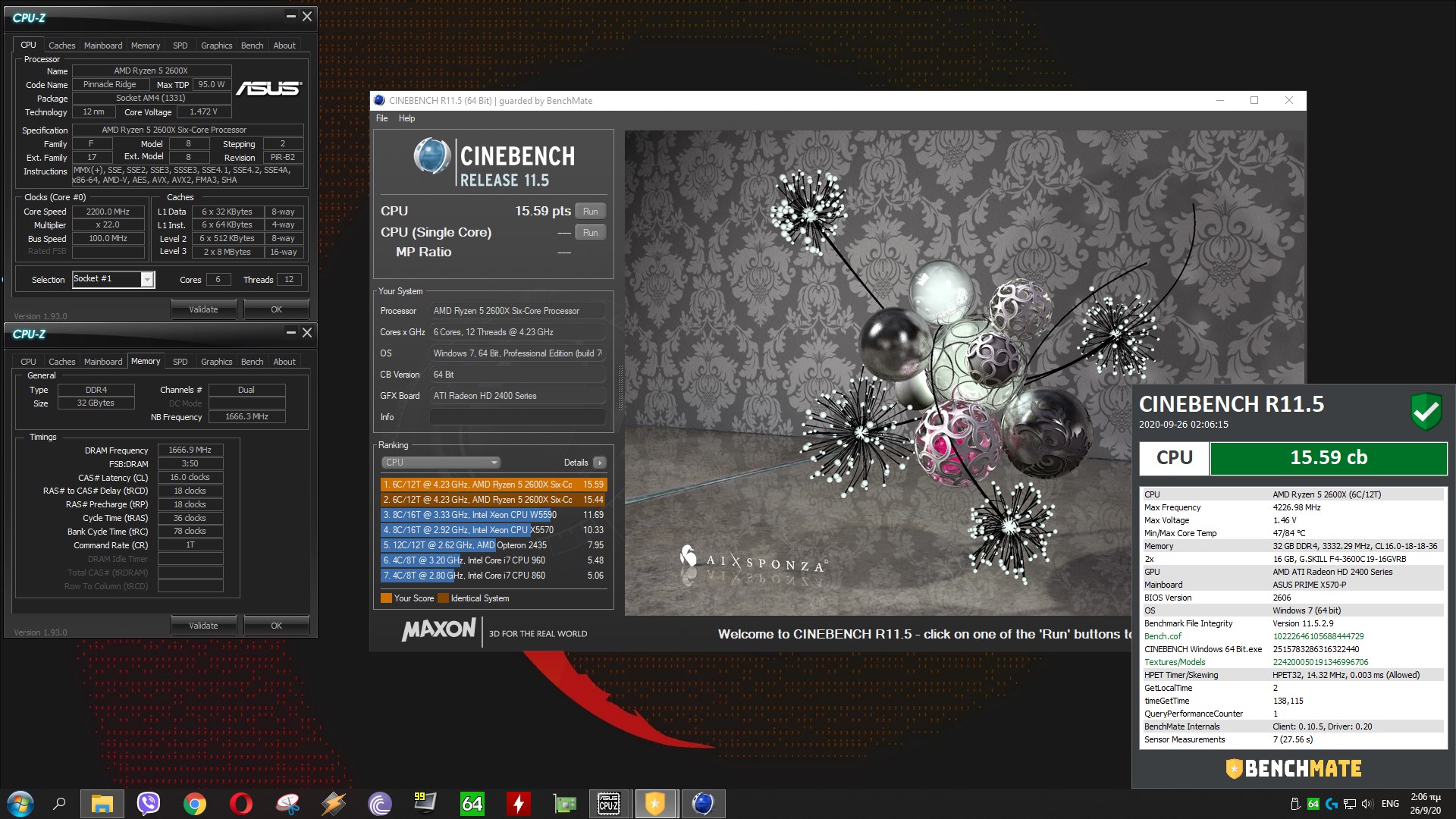Open the BitTorrent taskbar icon

(x=380, y=804)
